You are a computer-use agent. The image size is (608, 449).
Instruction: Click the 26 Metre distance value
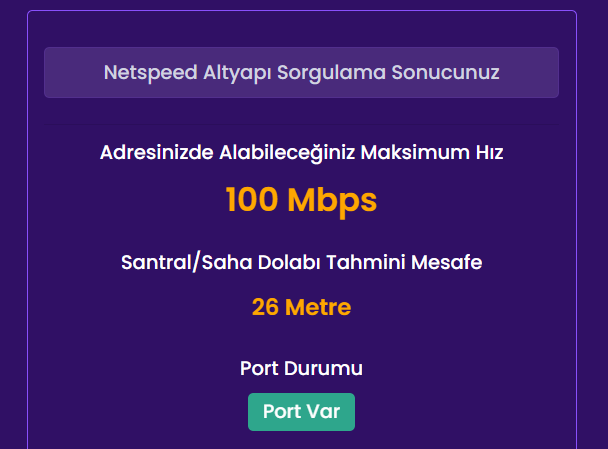point(301,307)
